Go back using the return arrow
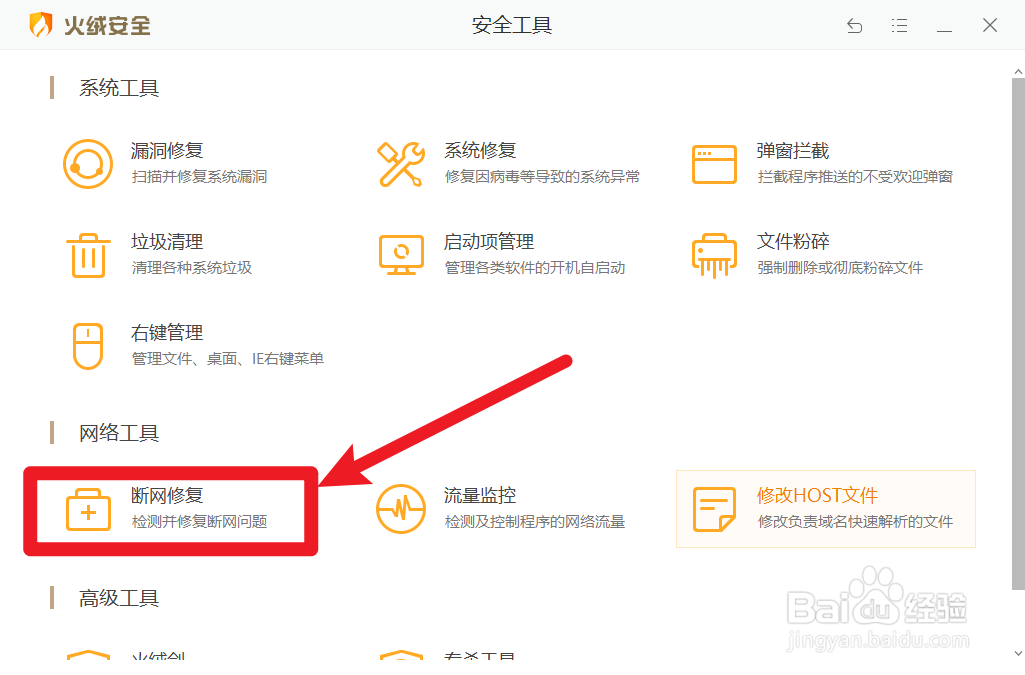The height and width of the screenshot is (675, 1025). click(x=854, y=26)
